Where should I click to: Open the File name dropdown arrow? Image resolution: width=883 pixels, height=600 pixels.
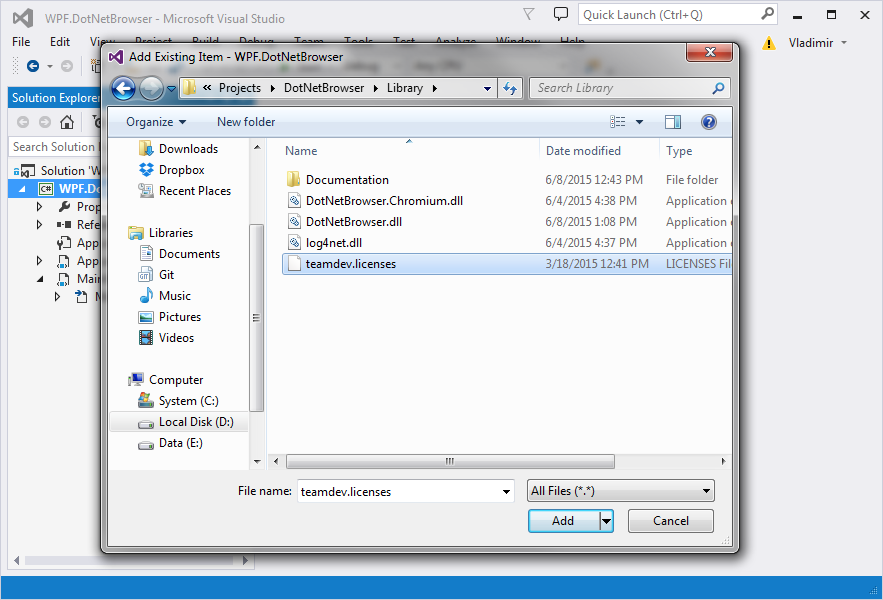tap(506, 491)
